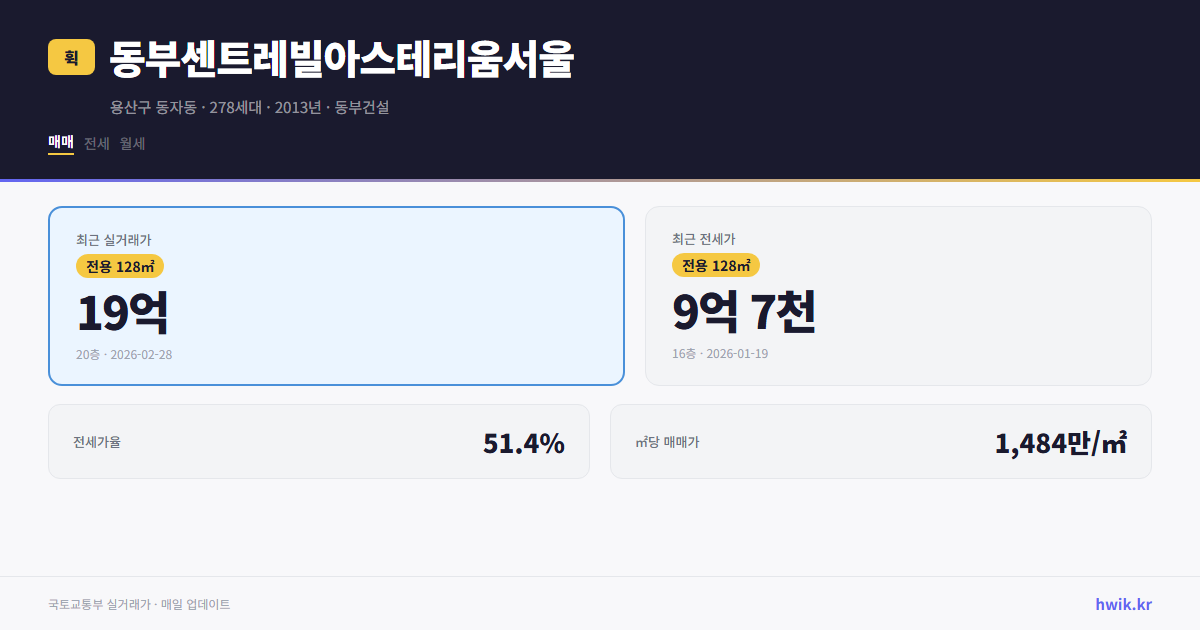Switch to the 전세 tab

[x=96, y=143]
